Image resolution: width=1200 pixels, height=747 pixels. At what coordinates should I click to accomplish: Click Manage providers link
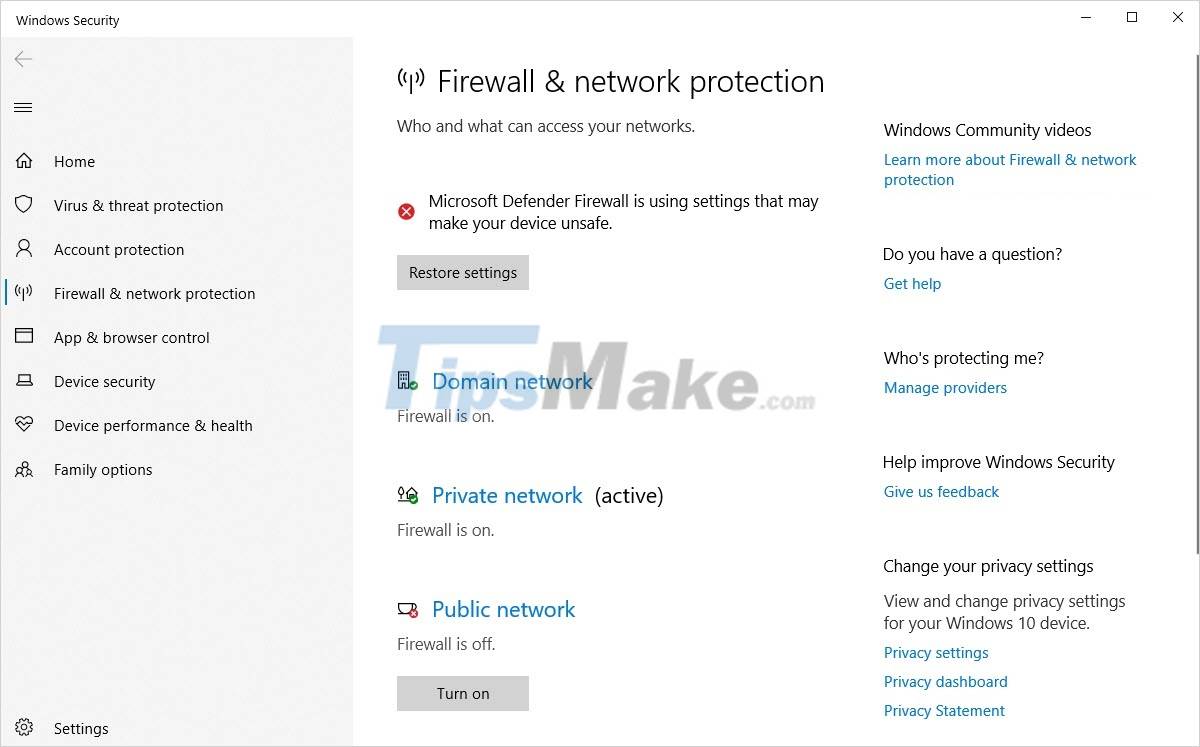click(x=945, y=387)
